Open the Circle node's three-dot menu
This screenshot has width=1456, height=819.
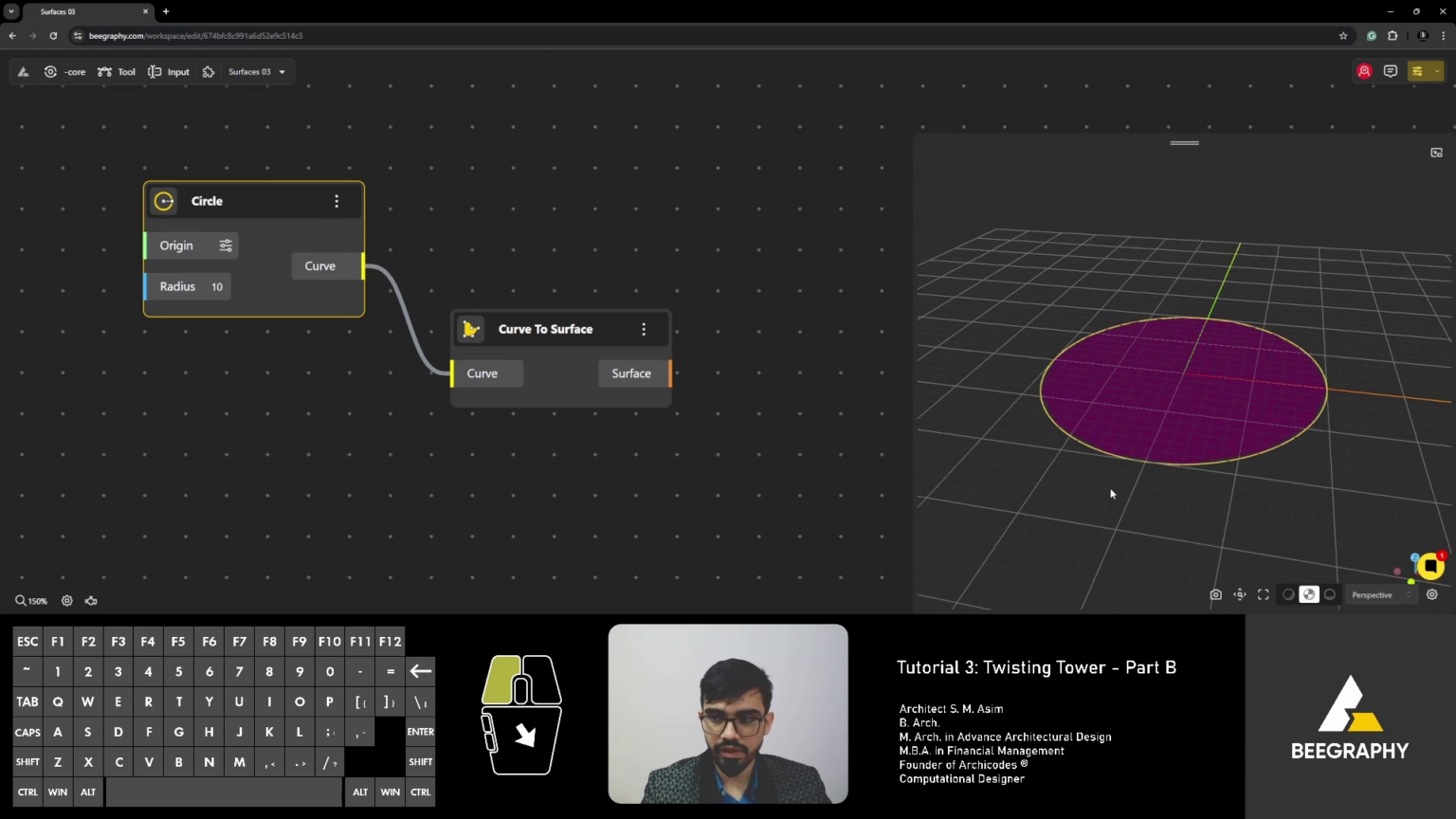[337, 201]
